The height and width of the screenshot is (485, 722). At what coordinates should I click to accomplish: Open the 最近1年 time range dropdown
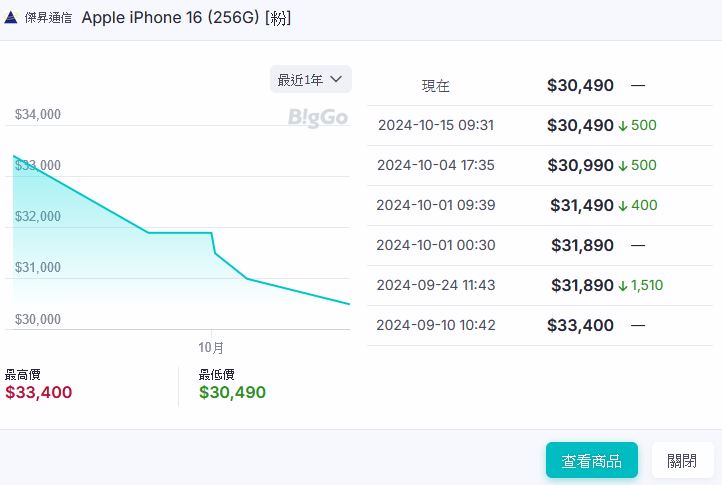coord(310,79)
